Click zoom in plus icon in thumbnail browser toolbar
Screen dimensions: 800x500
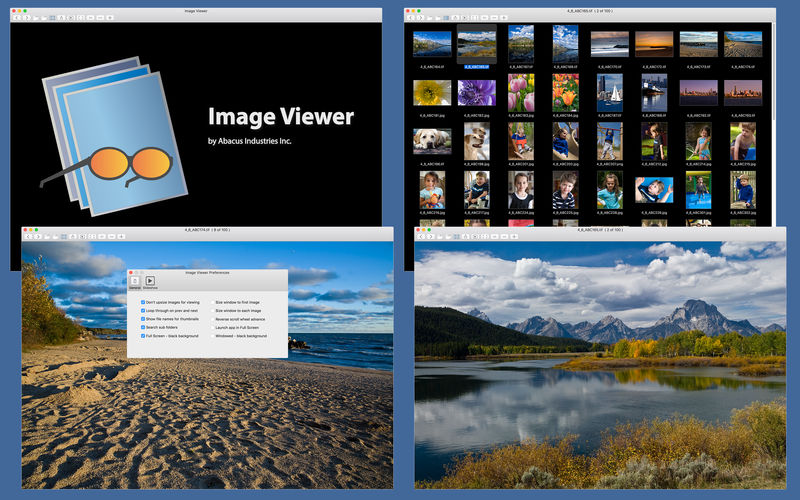(504, 17)
